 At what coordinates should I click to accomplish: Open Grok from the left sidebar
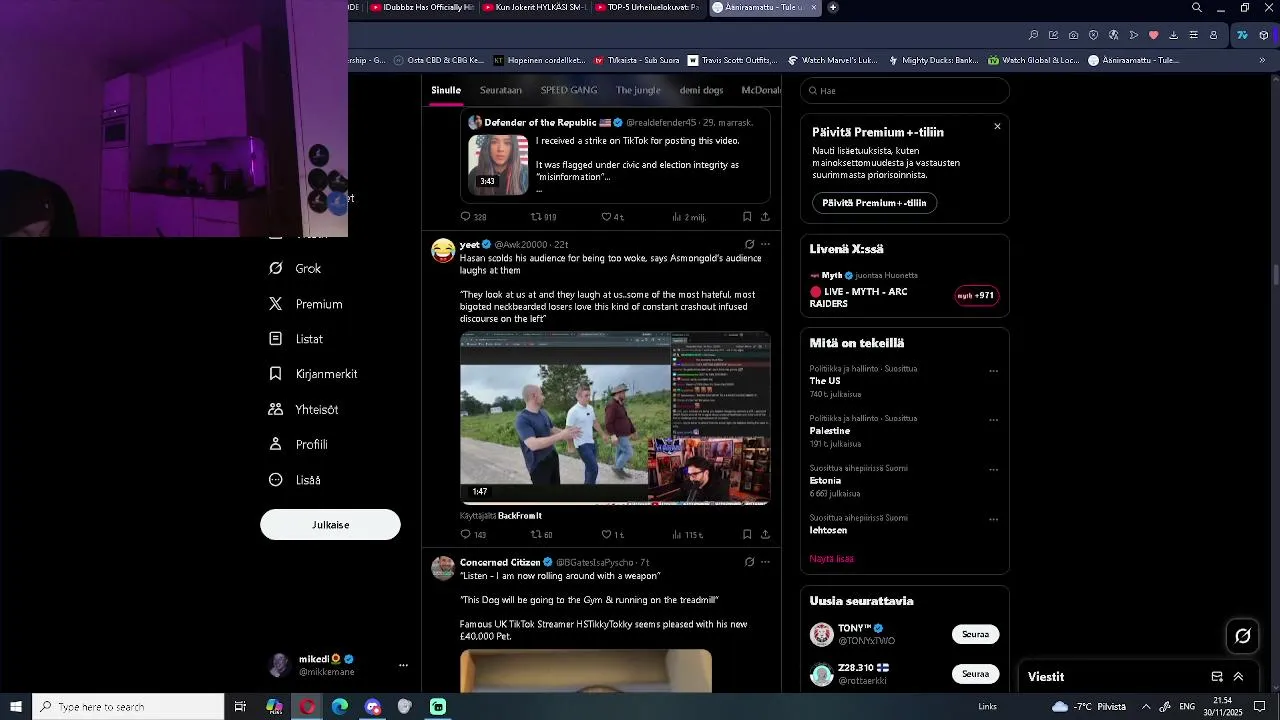coord(295,269)
